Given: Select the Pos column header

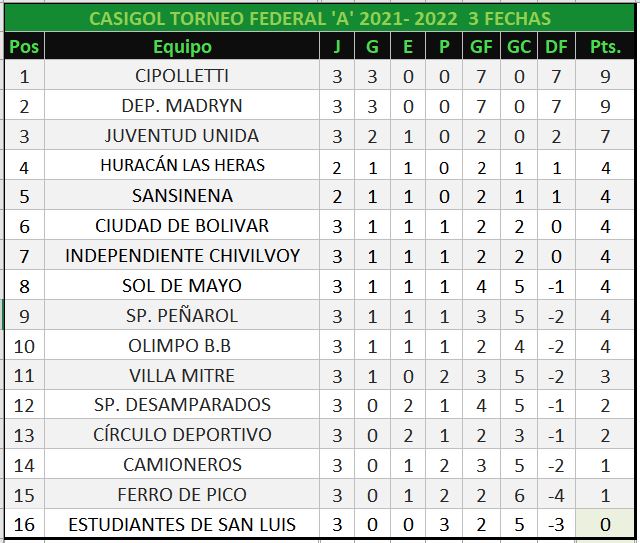Looking at the screenshot, I should click(24, 46).
